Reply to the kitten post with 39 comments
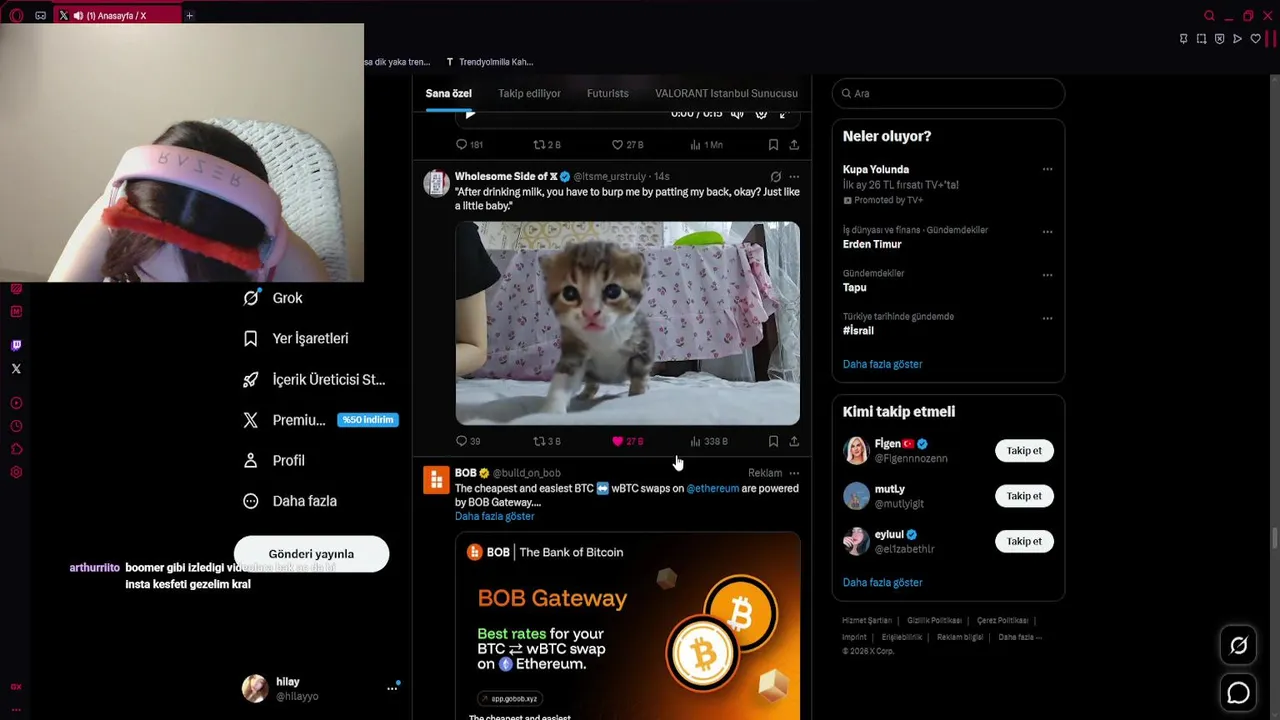The image size is (1280, 720). click(x=468, y=441)
